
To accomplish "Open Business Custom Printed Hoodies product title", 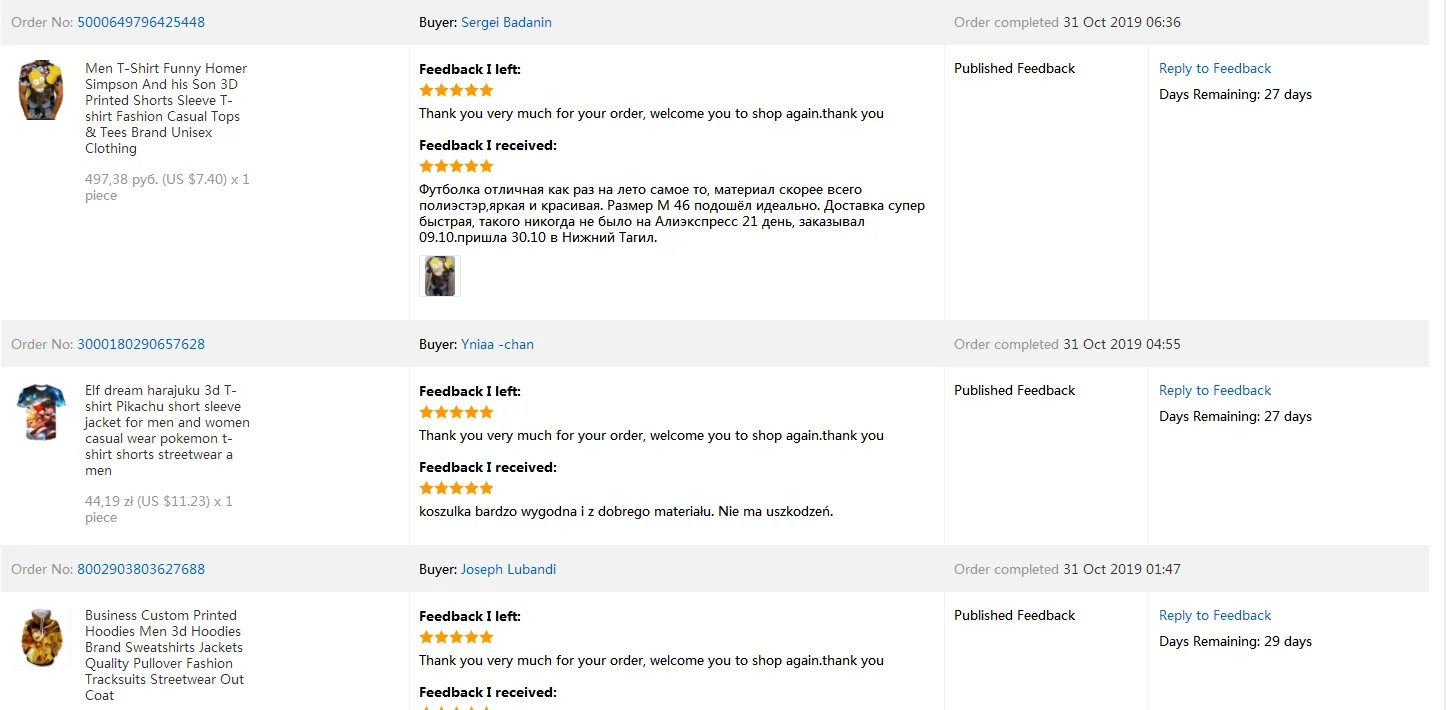I will pyautogui.click(x=165, y=655).
